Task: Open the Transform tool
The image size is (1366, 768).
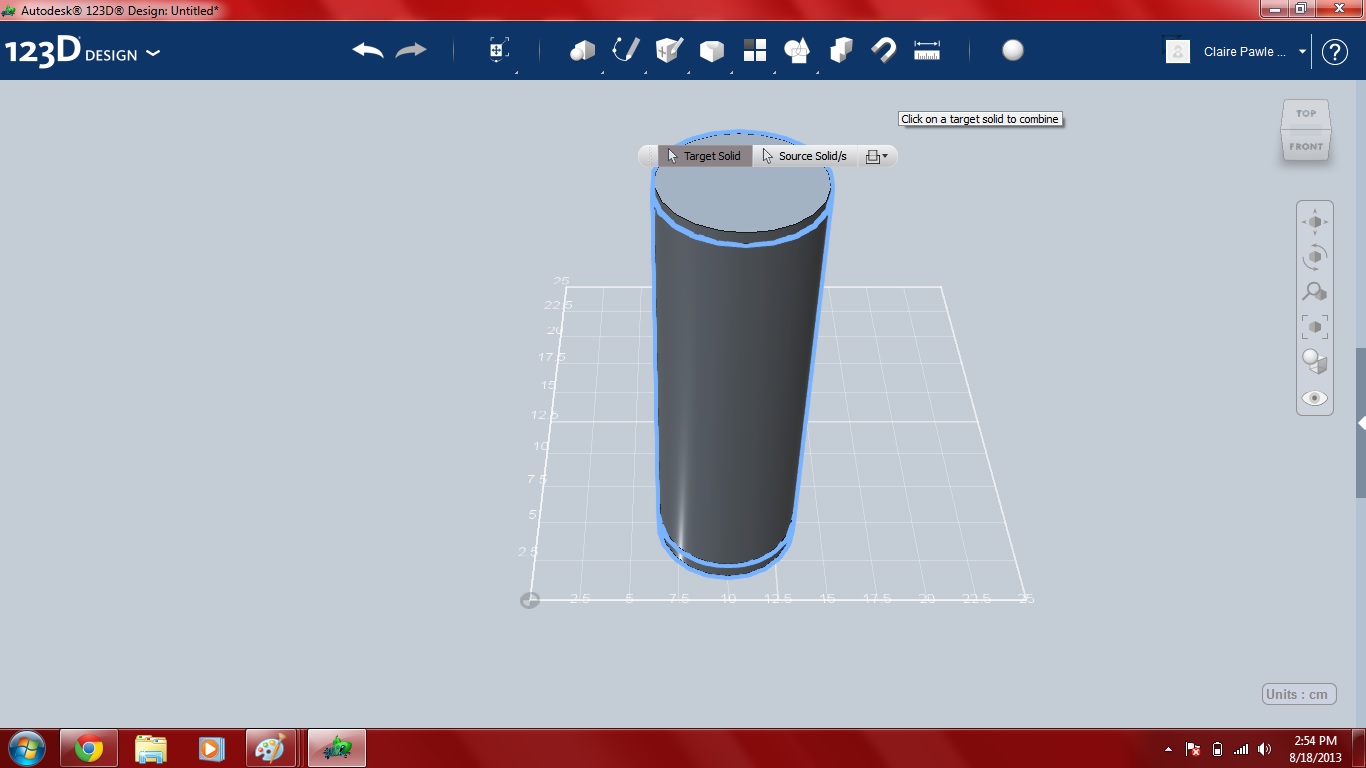Action: click(x=499, y=50)
